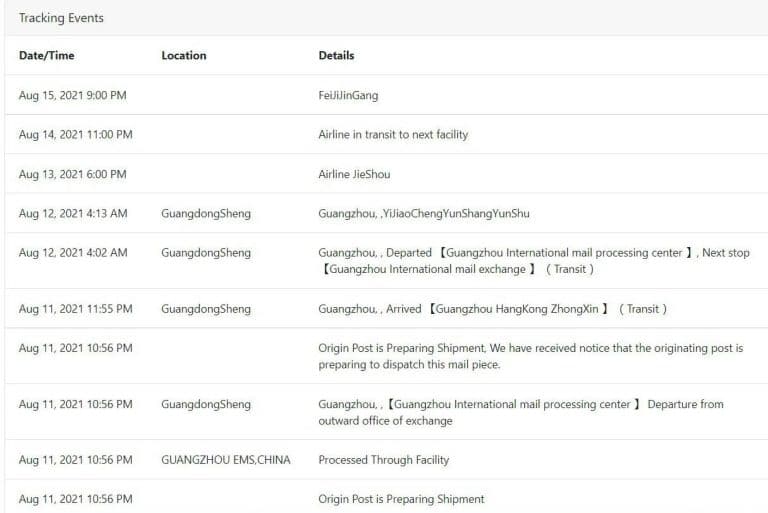Click the Location column header

pos(184,56)
